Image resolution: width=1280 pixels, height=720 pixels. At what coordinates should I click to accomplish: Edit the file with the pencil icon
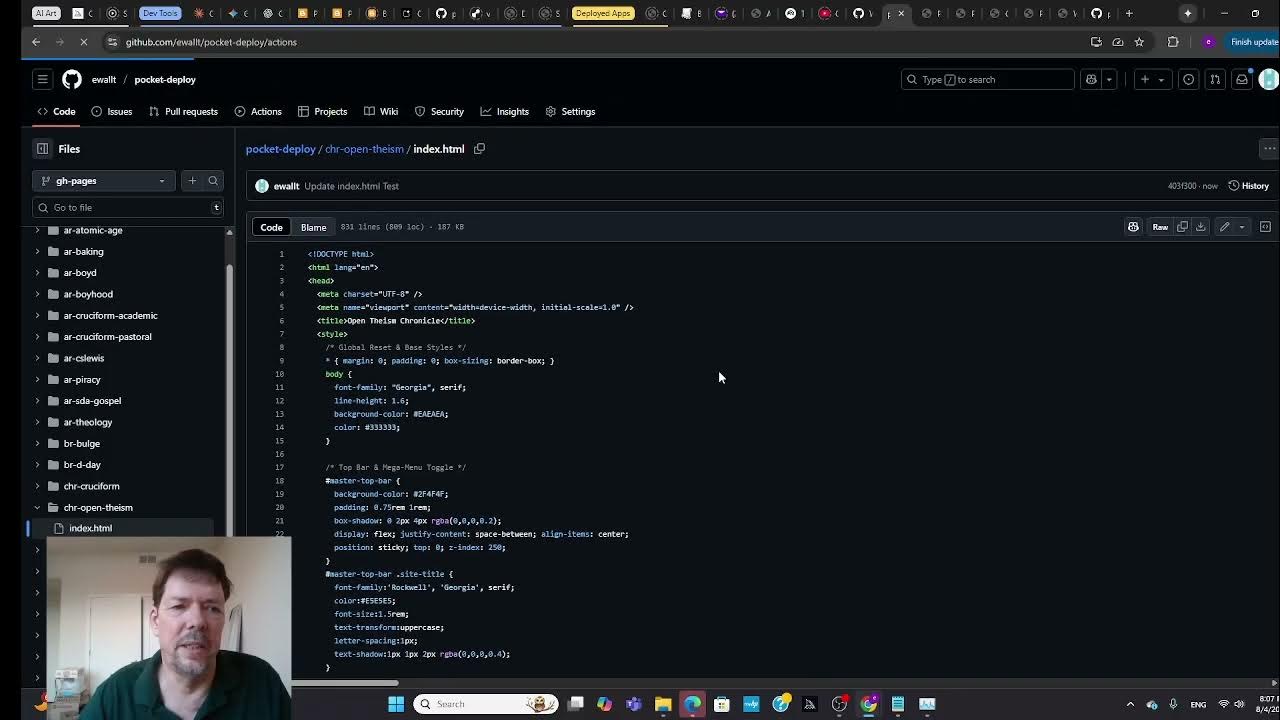pyautogui.click(x=1224, y=227)
